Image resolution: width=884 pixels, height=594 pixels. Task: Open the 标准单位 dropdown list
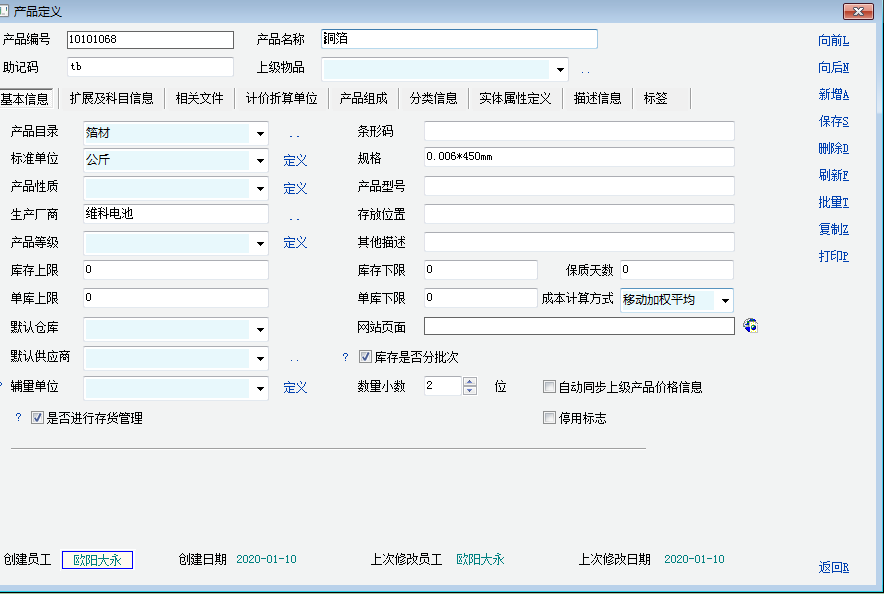click(x=260, y=160)
